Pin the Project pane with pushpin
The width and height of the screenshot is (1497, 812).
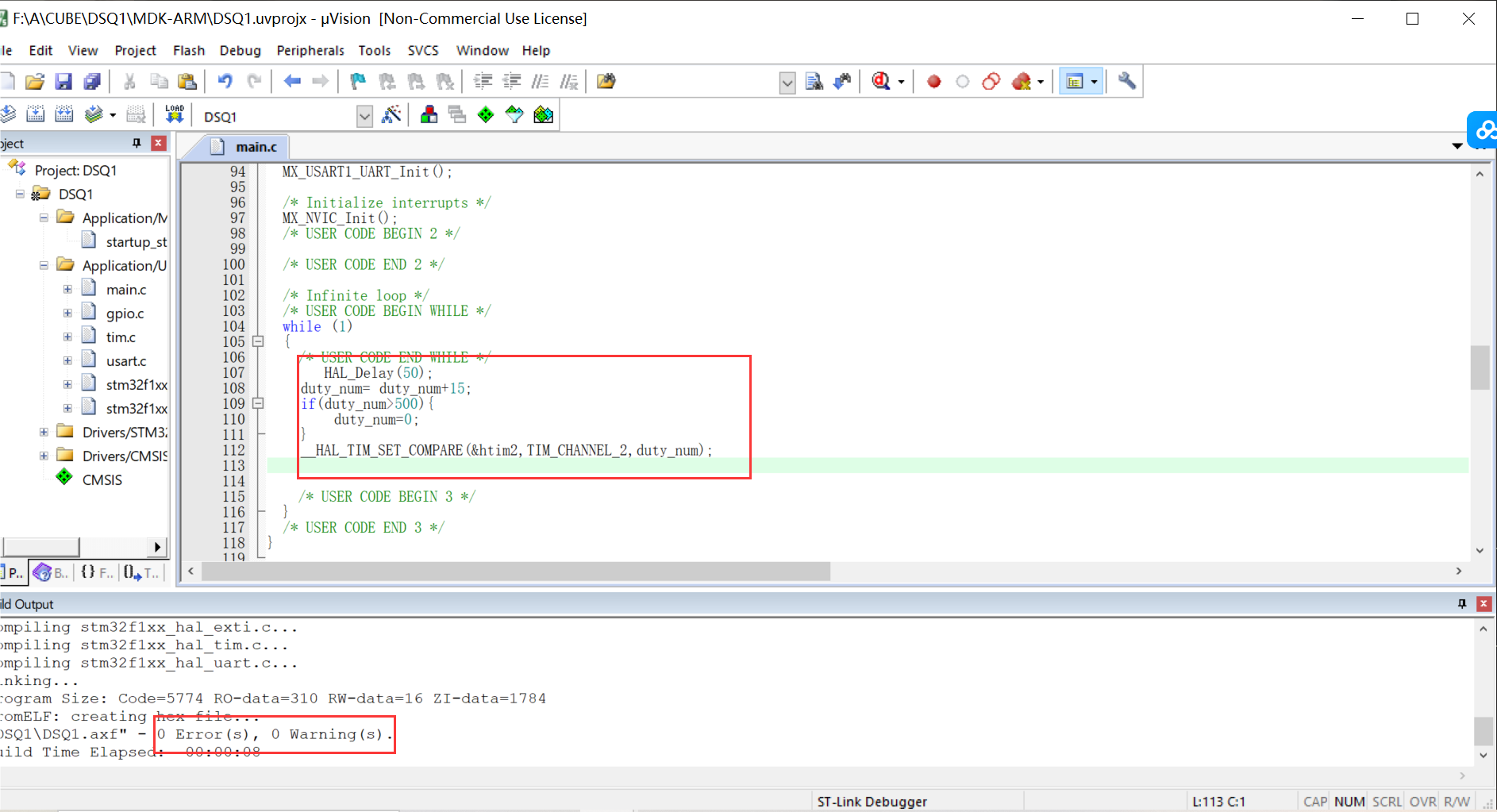pos(137,143)
